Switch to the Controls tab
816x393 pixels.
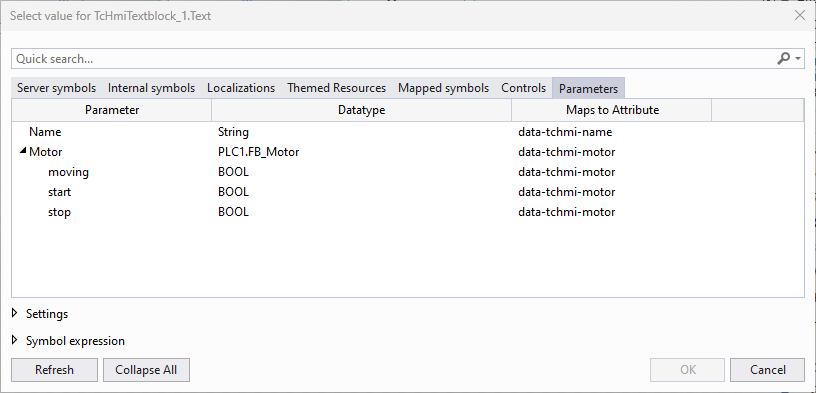point(524,88)
